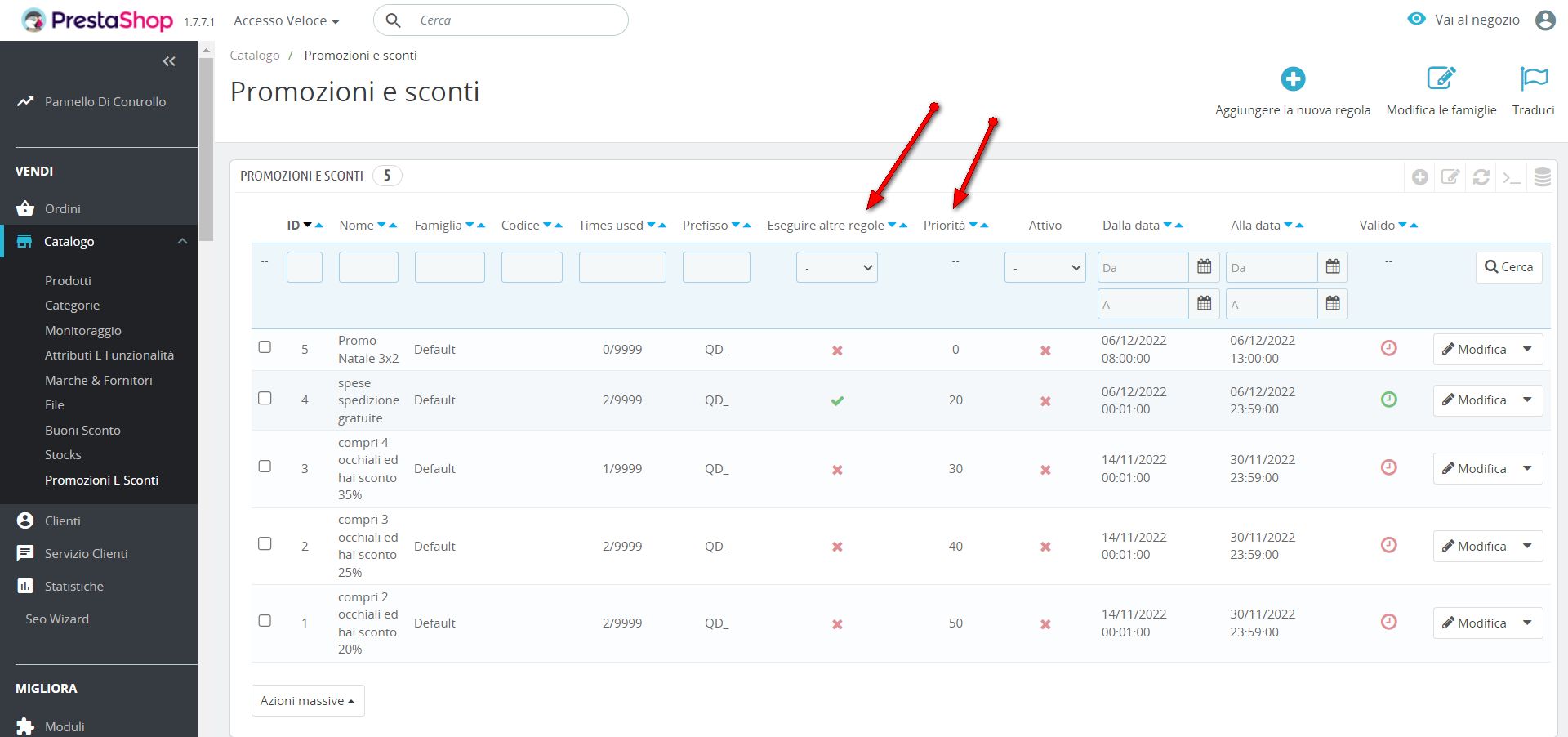Click the refresh list icon in panel header
This screenshot has width=1568, height=737.
click(1481, 177)
